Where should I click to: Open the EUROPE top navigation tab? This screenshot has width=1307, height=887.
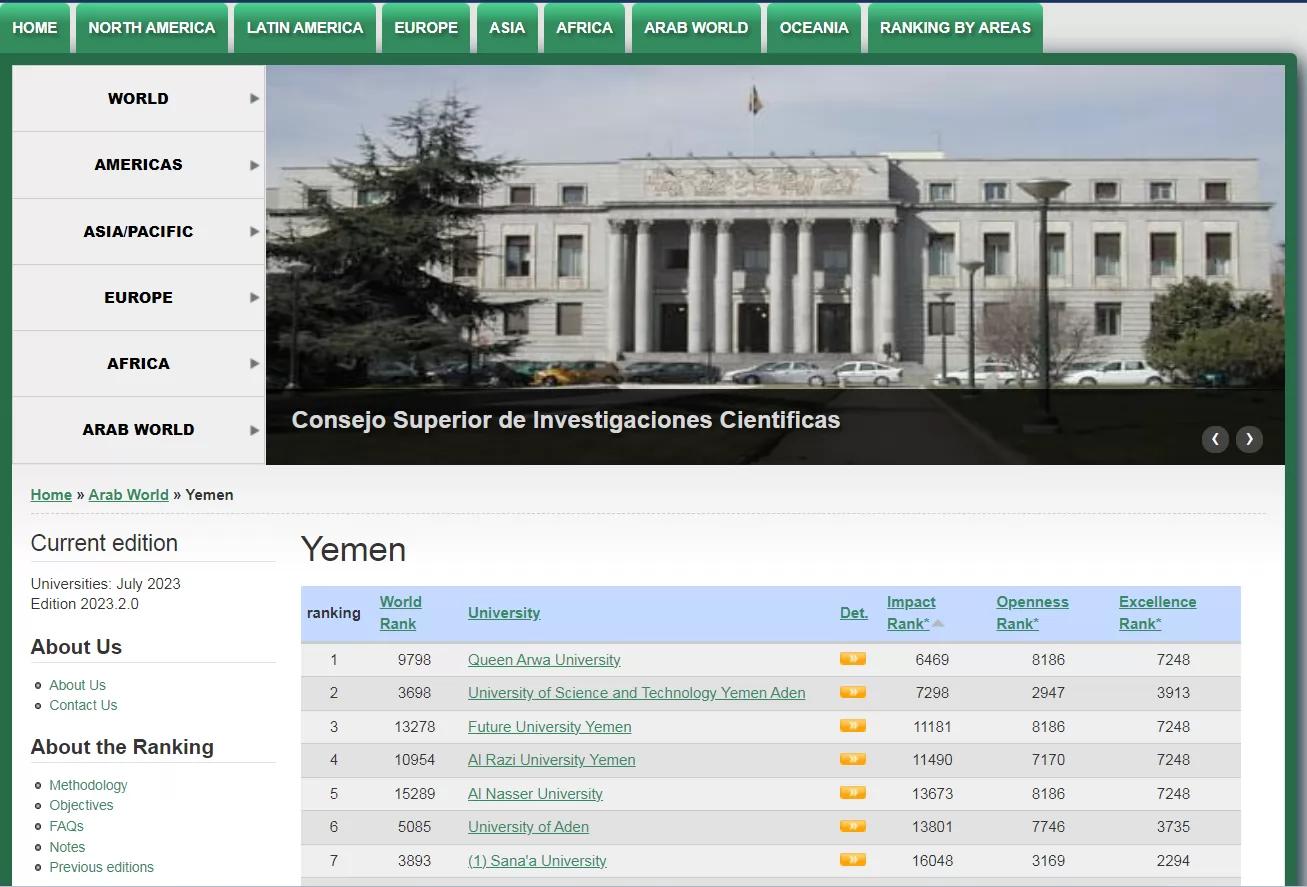click(x=426, y=28)
